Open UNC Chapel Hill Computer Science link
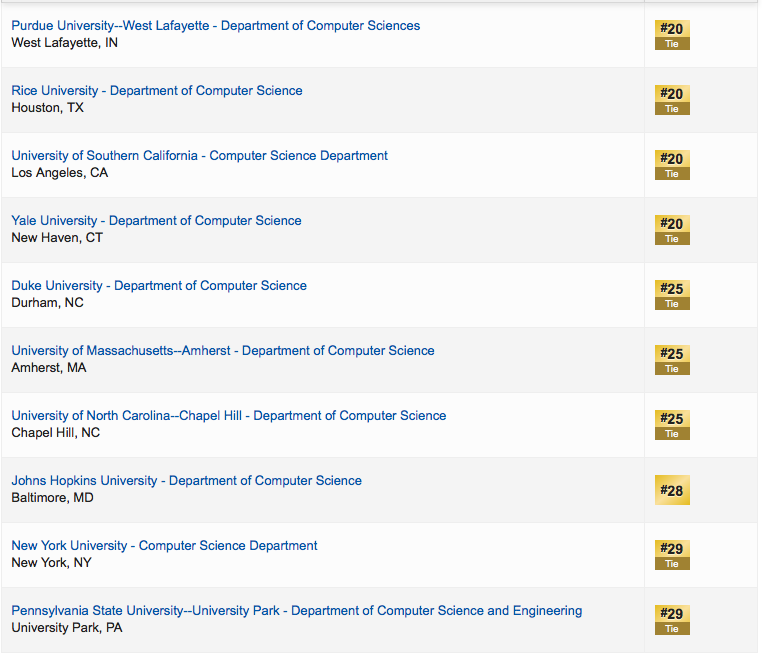The image size is (762, 654). [x=228, y=416]
